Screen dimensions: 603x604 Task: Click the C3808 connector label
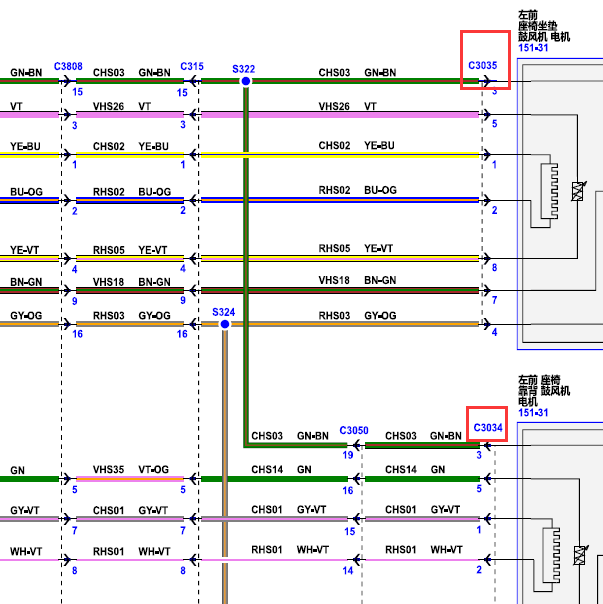(68, 66)
